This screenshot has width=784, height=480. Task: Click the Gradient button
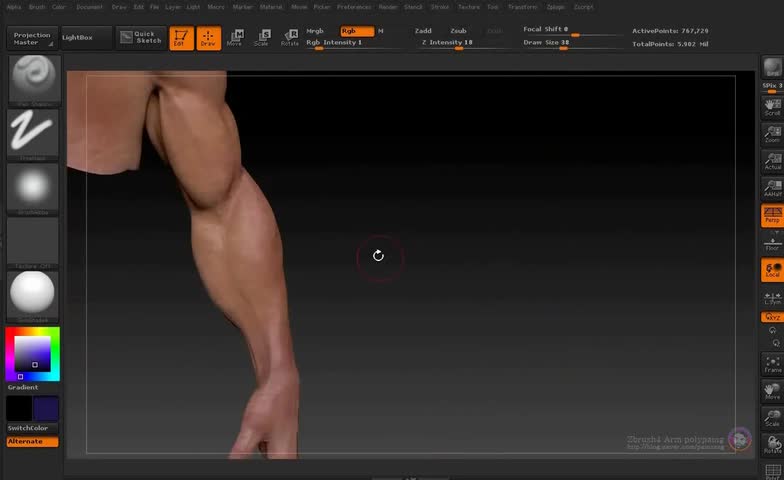(23, 387)
